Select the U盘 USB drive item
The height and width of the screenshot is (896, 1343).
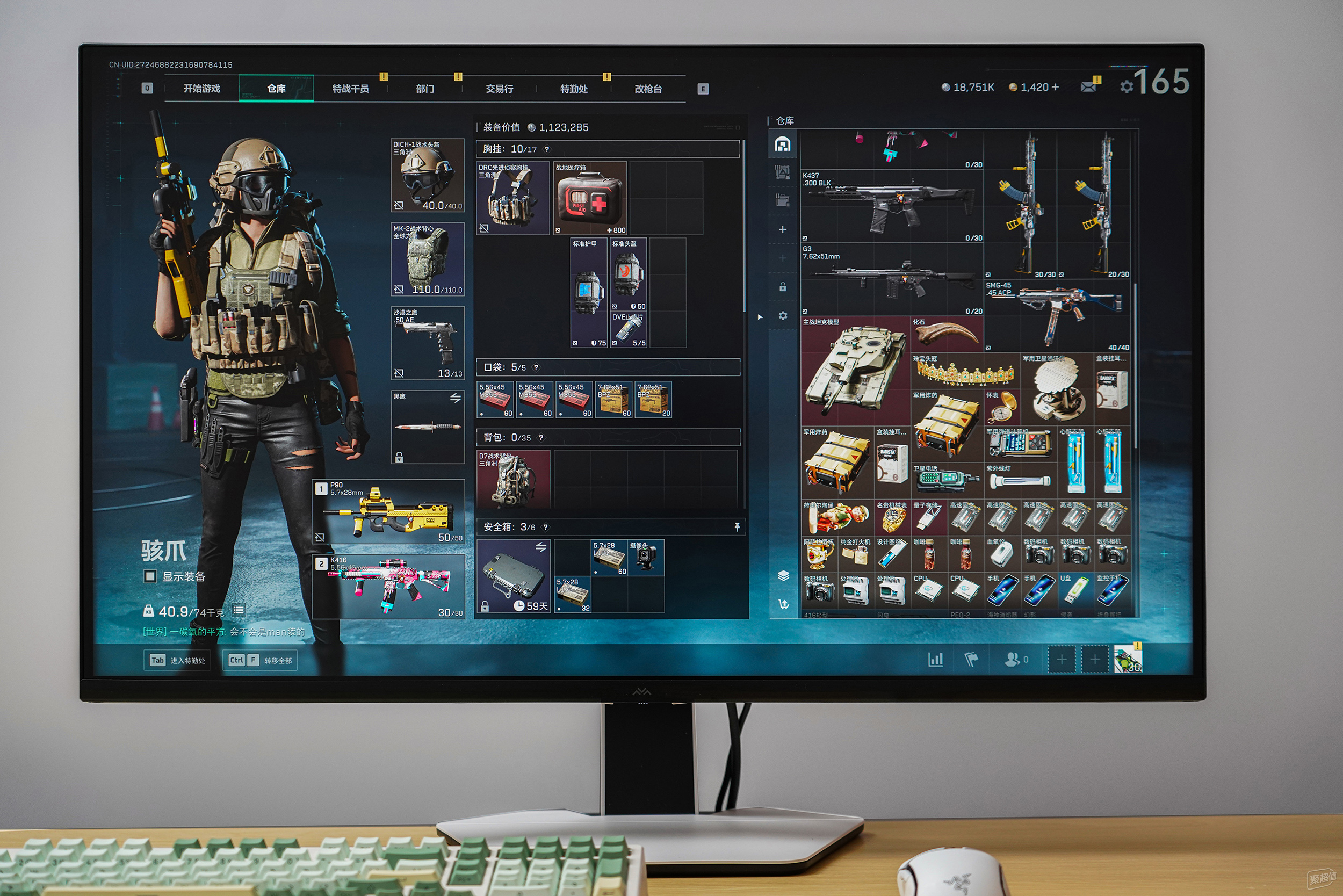click(x=1075, y=591)
